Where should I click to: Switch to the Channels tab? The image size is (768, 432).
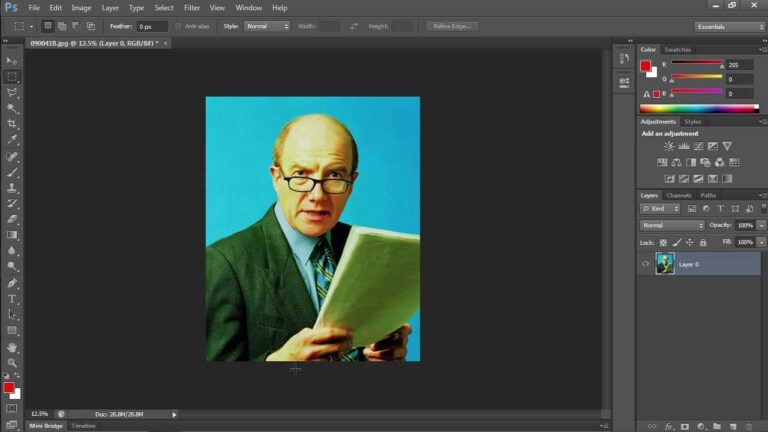(x=679, y=195)
